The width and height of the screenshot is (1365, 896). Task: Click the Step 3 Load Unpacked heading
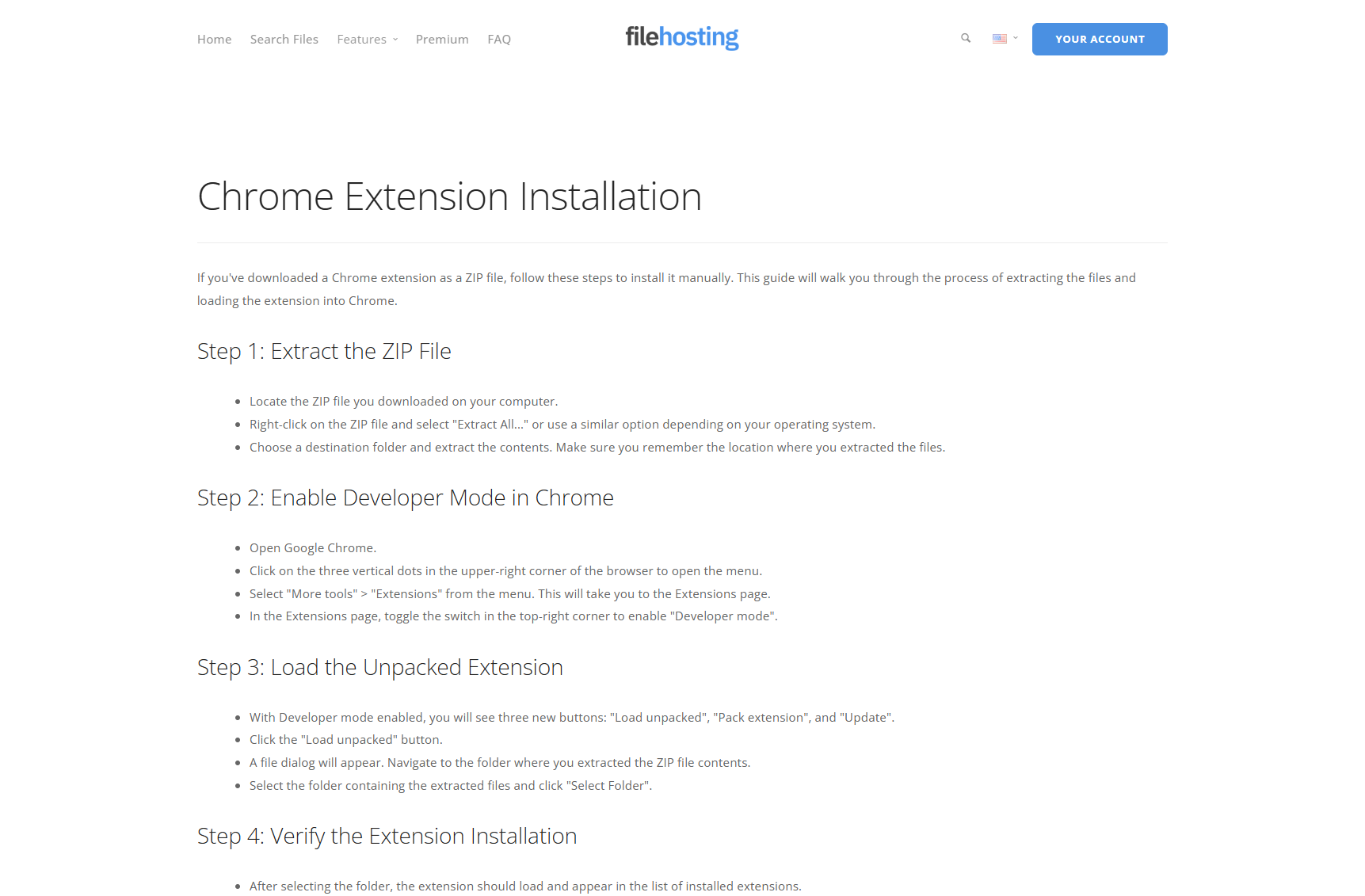click(x=379, y=667)
